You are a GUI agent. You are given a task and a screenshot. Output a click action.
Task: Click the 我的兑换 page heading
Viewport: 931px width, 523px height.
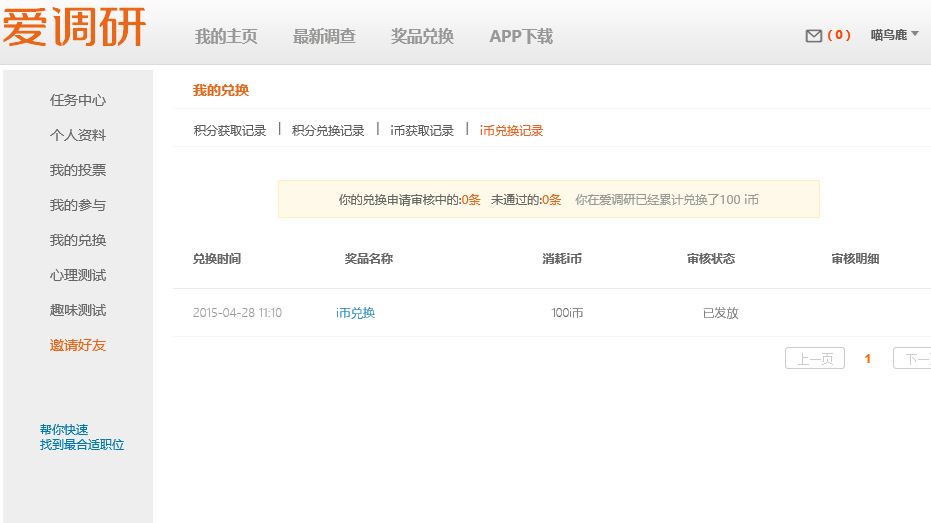[221, 90]
